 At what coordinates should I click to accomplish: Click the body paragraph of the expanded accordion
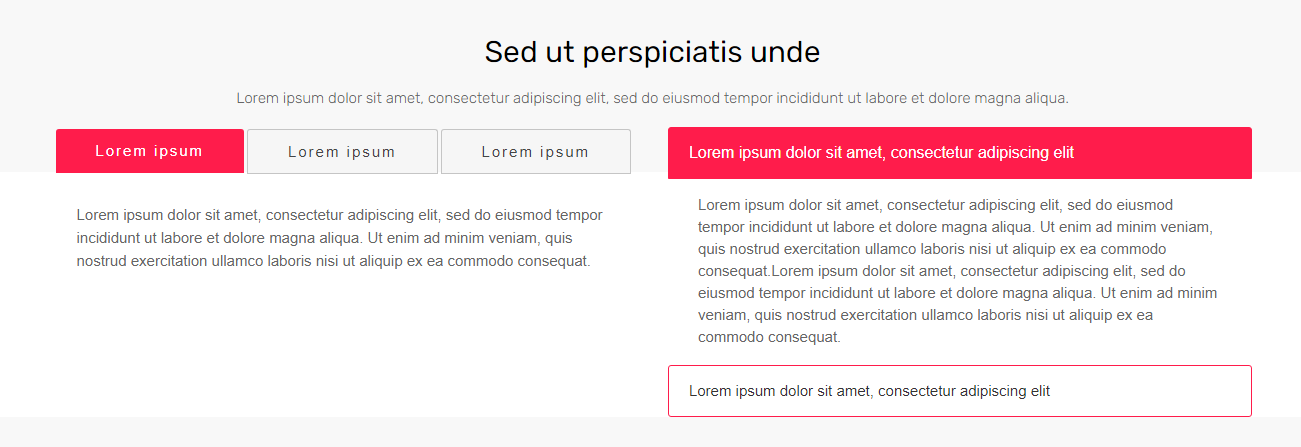tap(958, 271)
